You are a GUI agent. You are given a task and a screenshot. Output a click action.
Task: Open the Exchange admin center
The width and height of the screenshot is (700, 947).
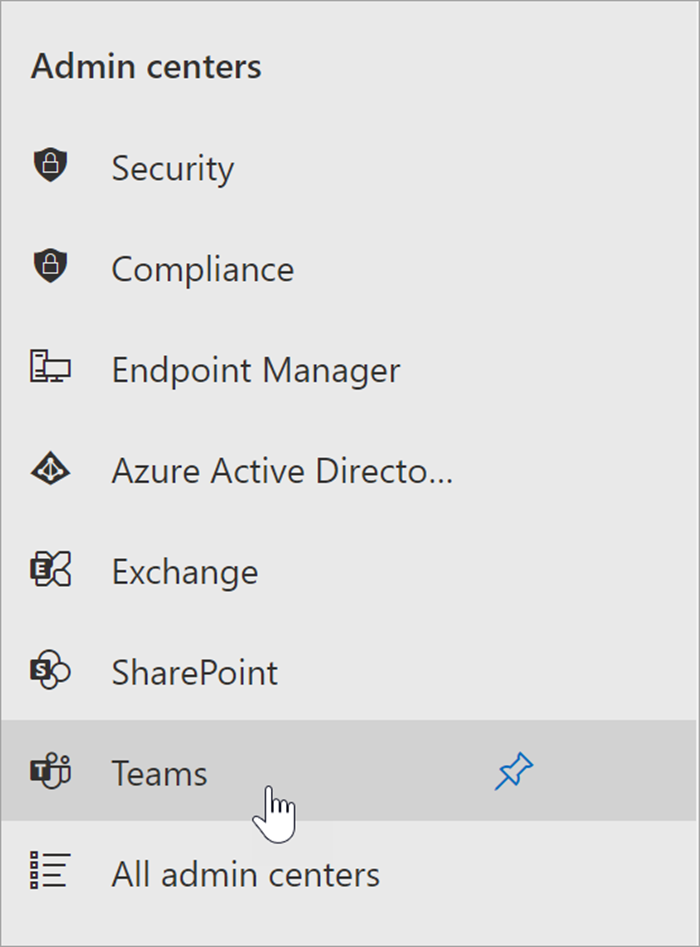185,571
